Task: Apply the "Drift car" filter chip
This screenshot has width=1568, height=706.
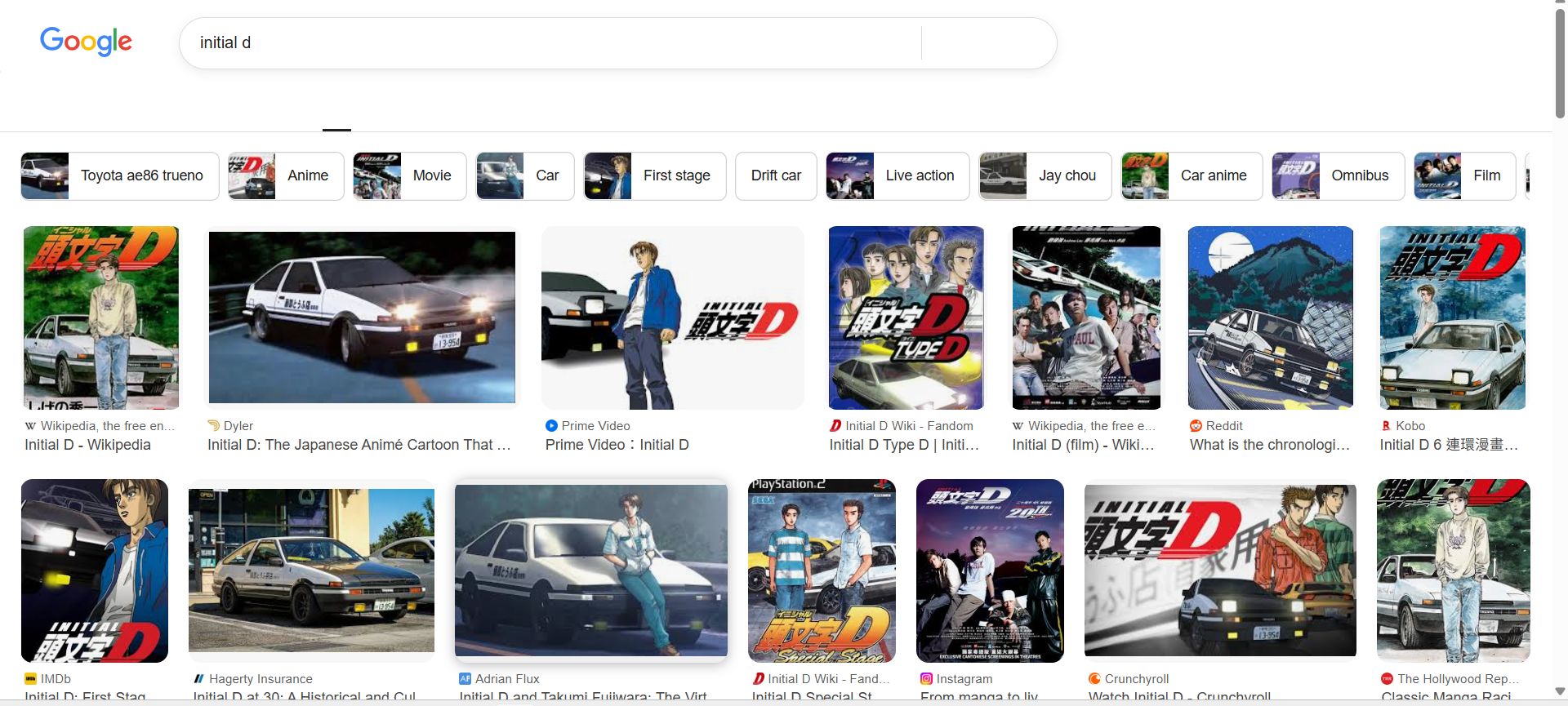Action: pyautogui.click(x=776, y=175)
